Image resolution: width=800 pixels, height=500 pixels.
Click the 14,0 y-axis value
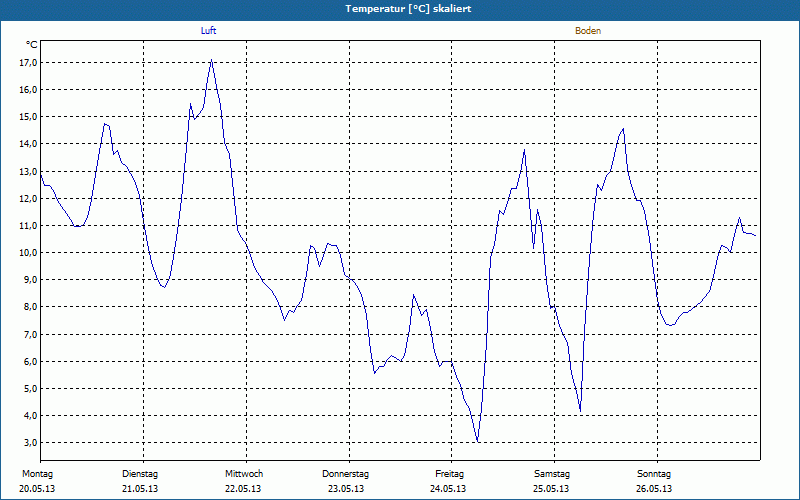tap(29, 144)
